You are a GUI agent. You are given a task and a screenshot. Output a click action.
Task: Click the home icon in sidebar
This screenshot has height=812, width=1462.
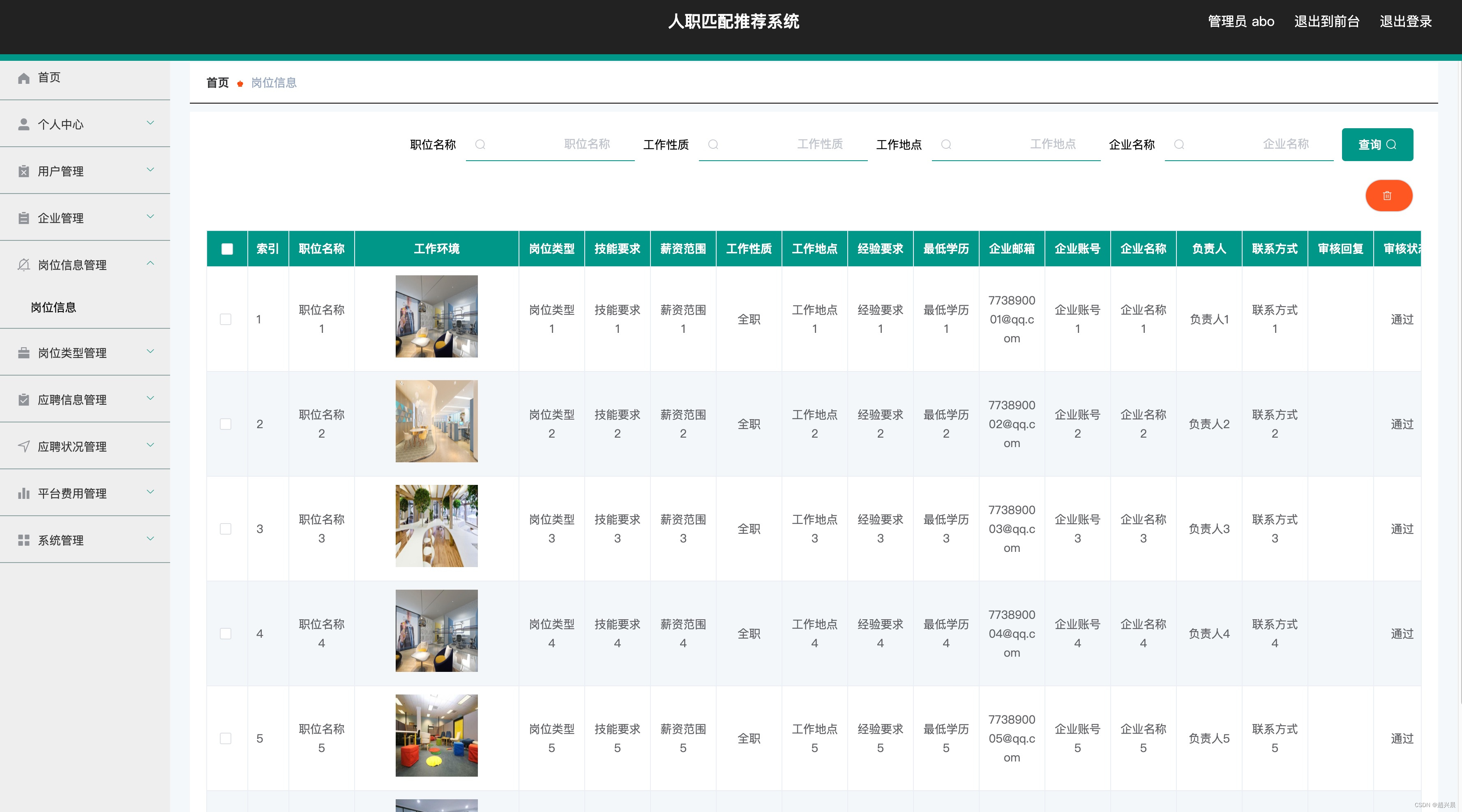23,78
